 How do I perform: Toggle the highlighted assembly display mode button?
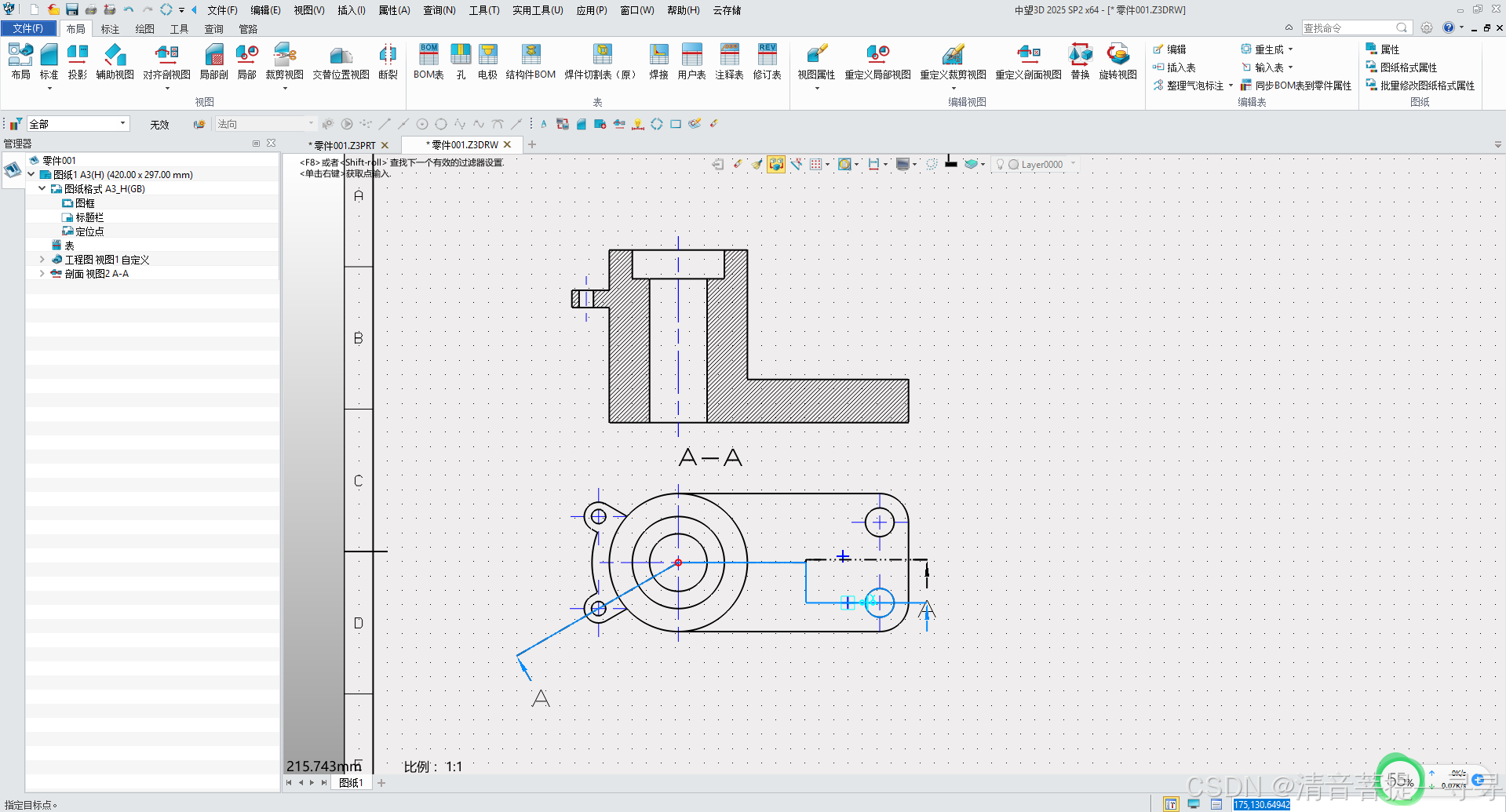click(x=776, y=164)
